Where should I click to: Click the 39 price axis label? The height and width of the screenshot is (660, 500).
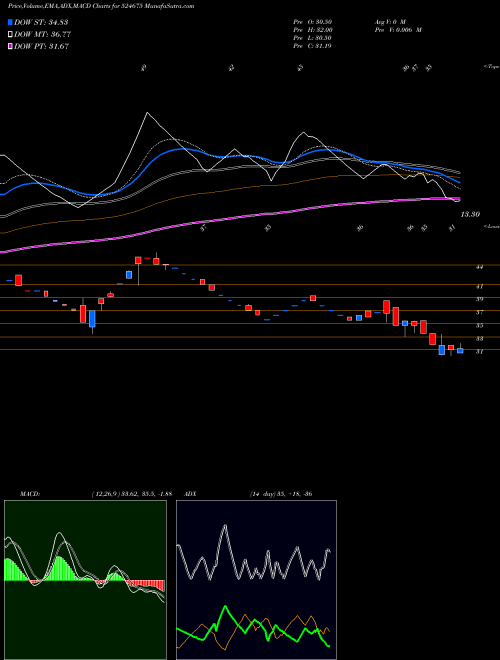(479, 299)
